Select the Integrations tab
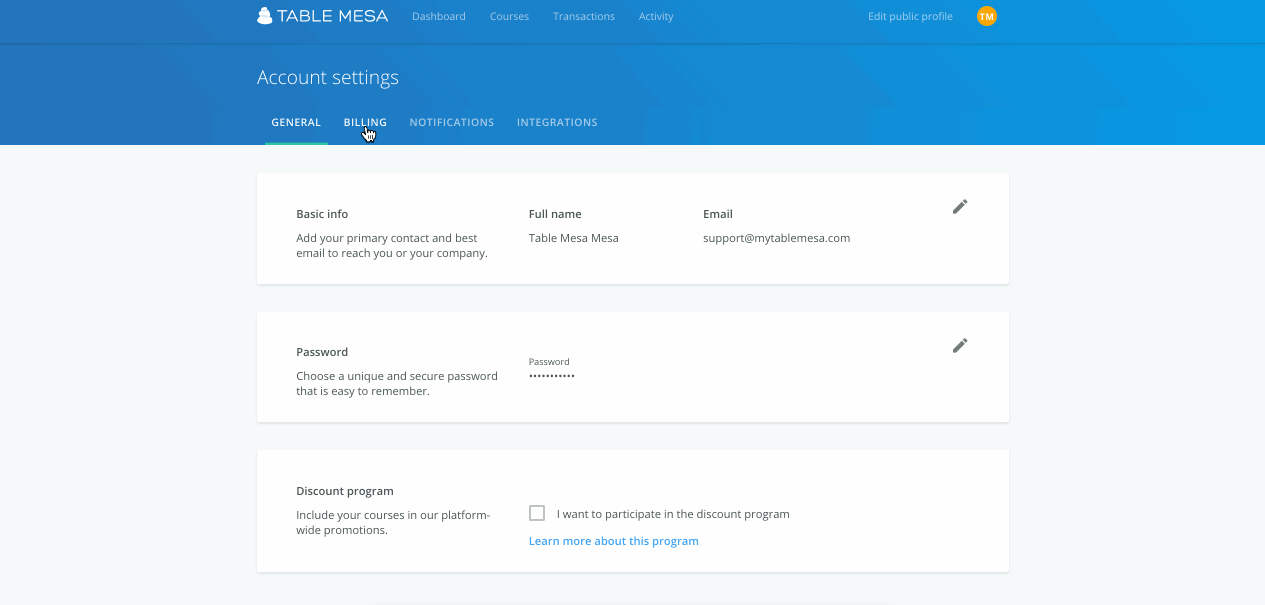The width and height of the screenshot is (1265, 605). coord(557,122)
